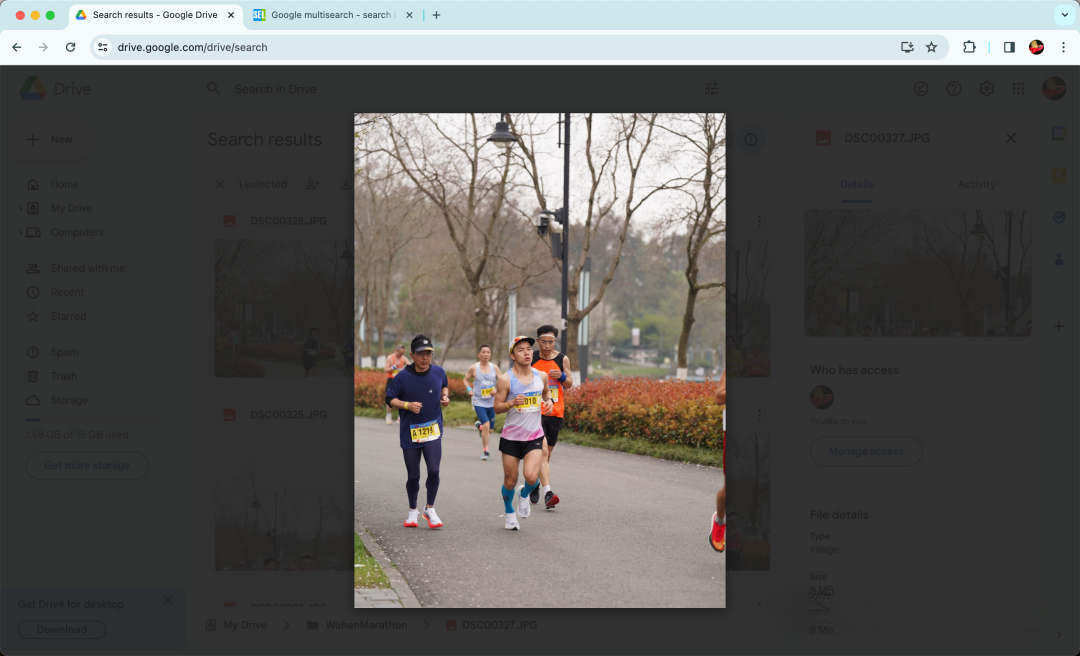
Task: Click the install app icon in address bar
Action: coord(907,47)
